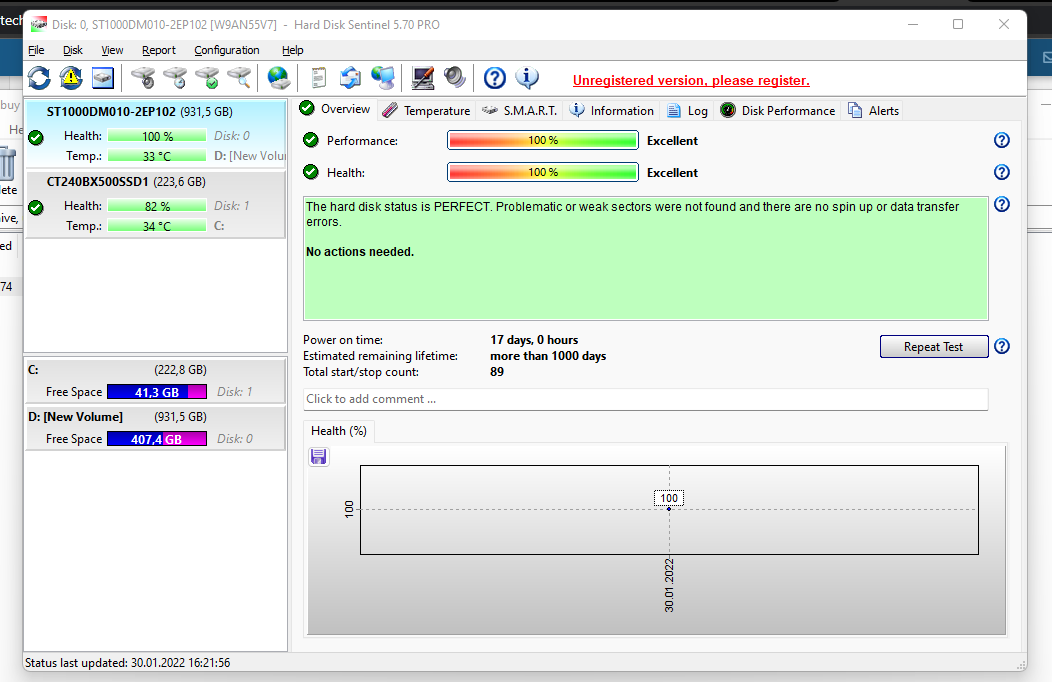
Task: Click the send e-mail report icon
Action: (x=350, y=78)
